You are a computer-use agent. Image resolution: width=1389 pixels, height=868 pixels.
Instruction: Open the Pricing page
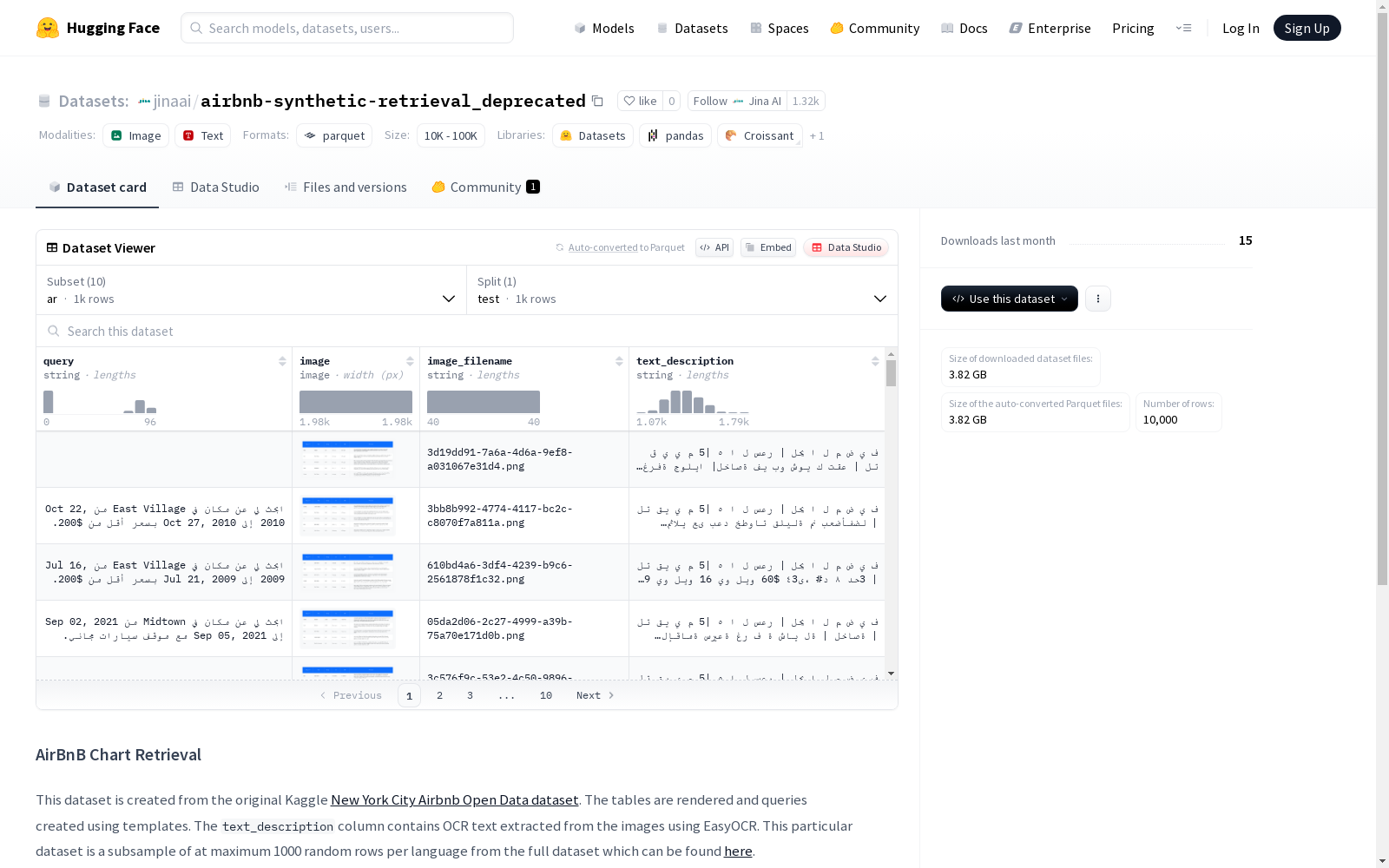1133,28
